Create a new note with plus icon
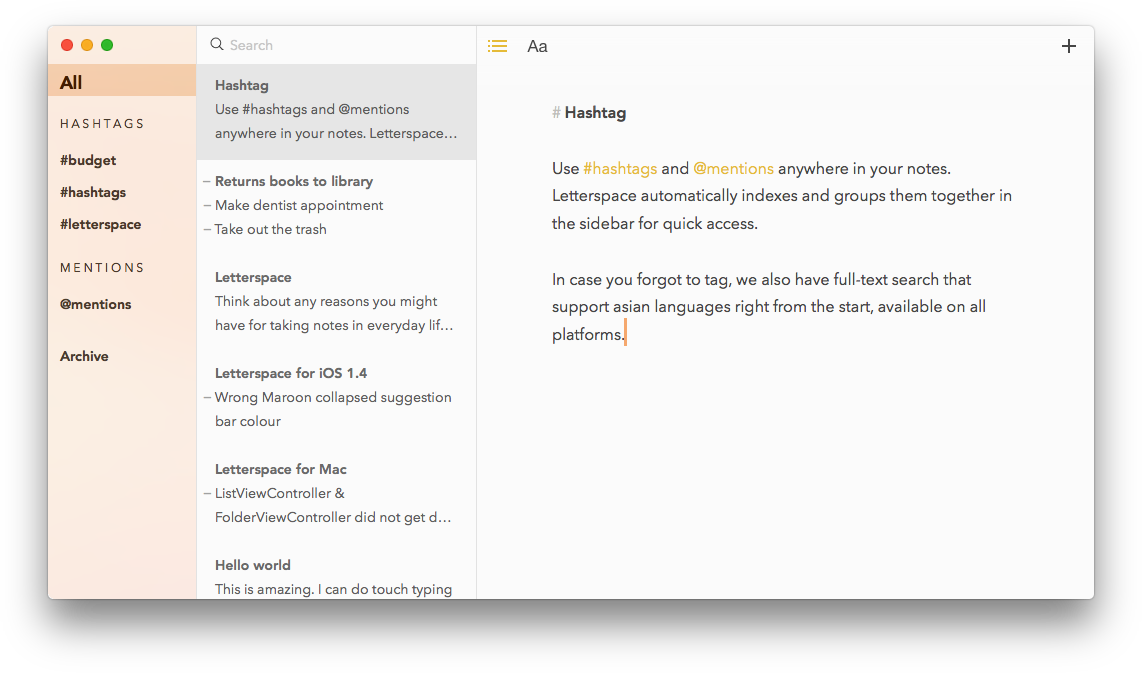Viewport: 1142px width, 673px height. [x=1068, y=46]
